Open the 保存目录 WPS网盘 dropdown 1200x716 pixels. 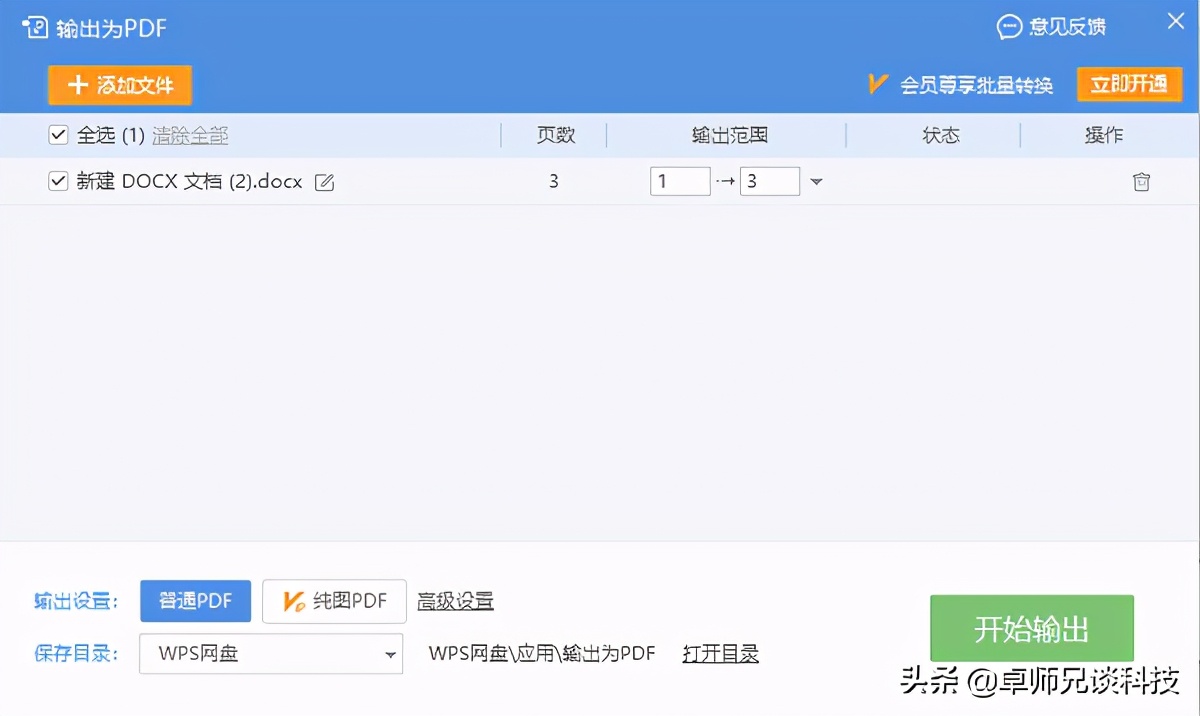pyautogui.click(x=390, y=654)
